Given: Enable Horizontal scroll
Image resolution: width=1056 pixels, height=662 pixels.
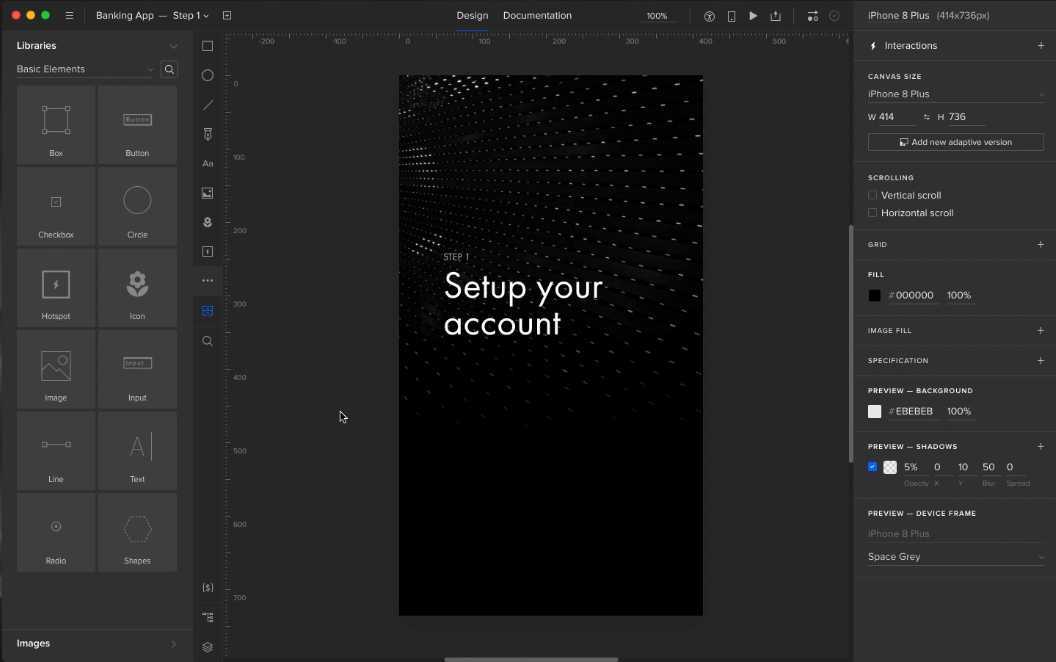Looking at the screenshot, I should 873,213.
